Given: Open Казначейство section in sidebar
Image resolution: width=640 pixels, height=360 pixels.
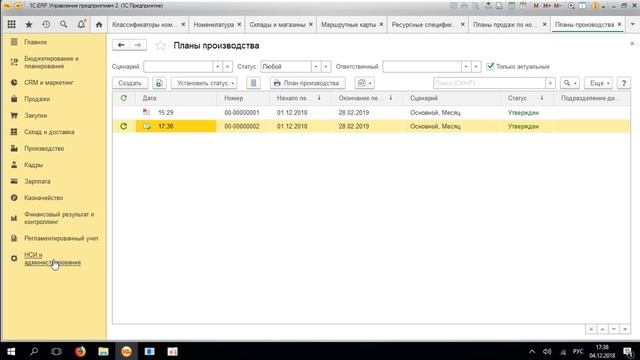Looking at the screenshot, I should pyautogui.click(x=44, y=198).
